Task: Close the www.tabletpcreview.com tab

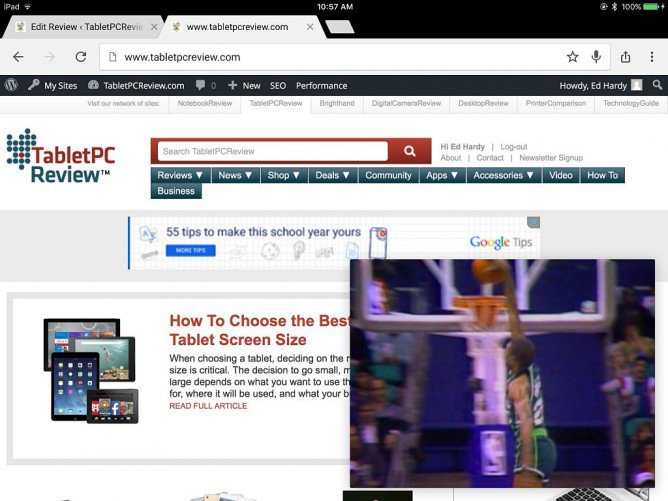Action: click(x=310, y=27)
